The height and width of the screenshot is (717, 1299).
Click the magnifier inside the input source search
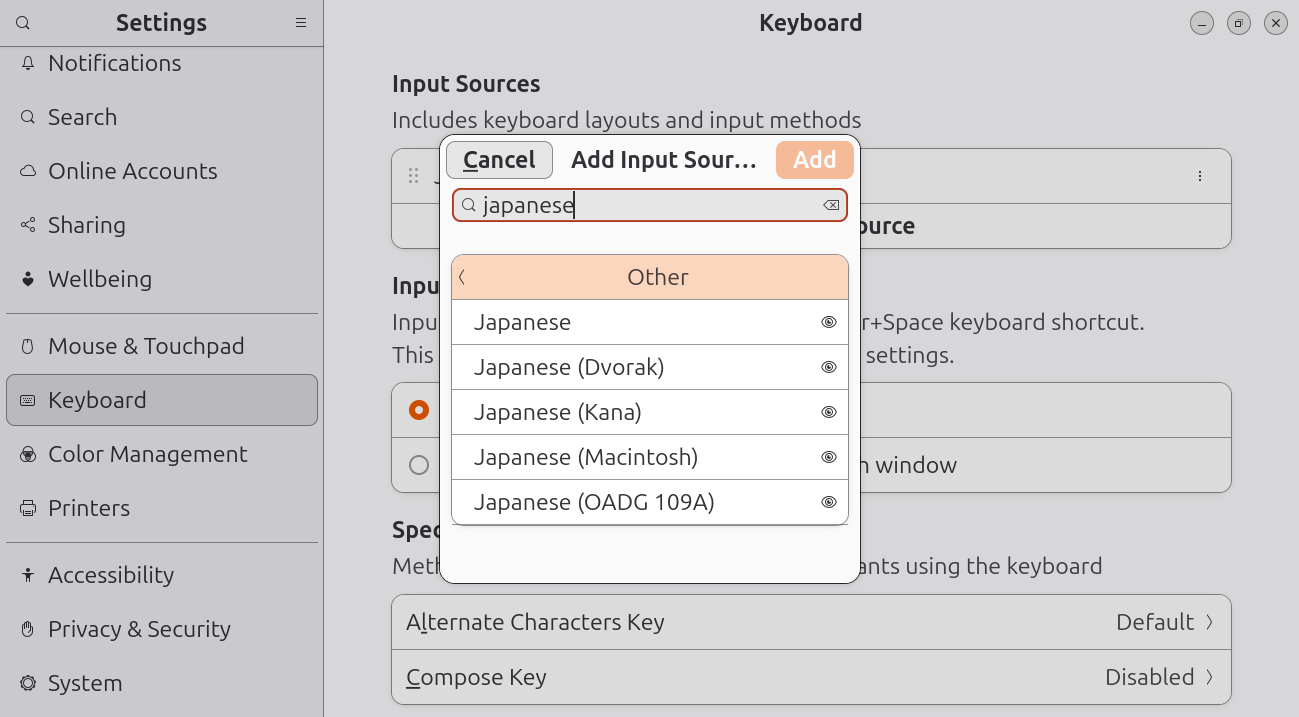click(468, 205)
